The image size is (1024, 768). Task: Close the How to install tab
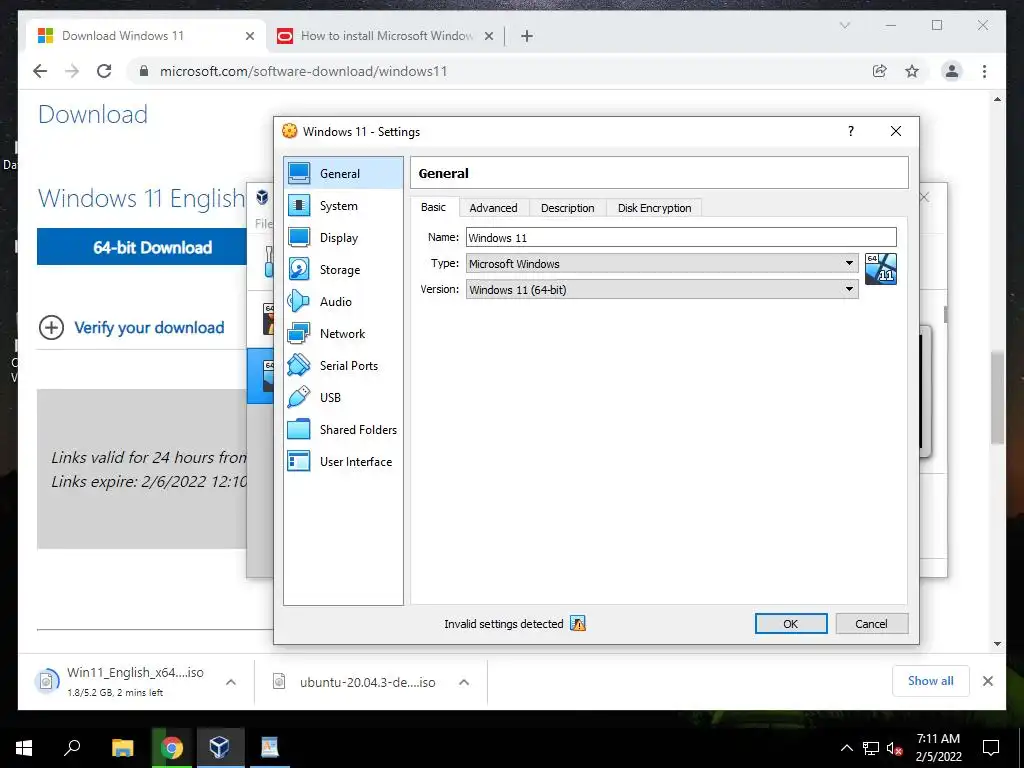click(488, 36)
